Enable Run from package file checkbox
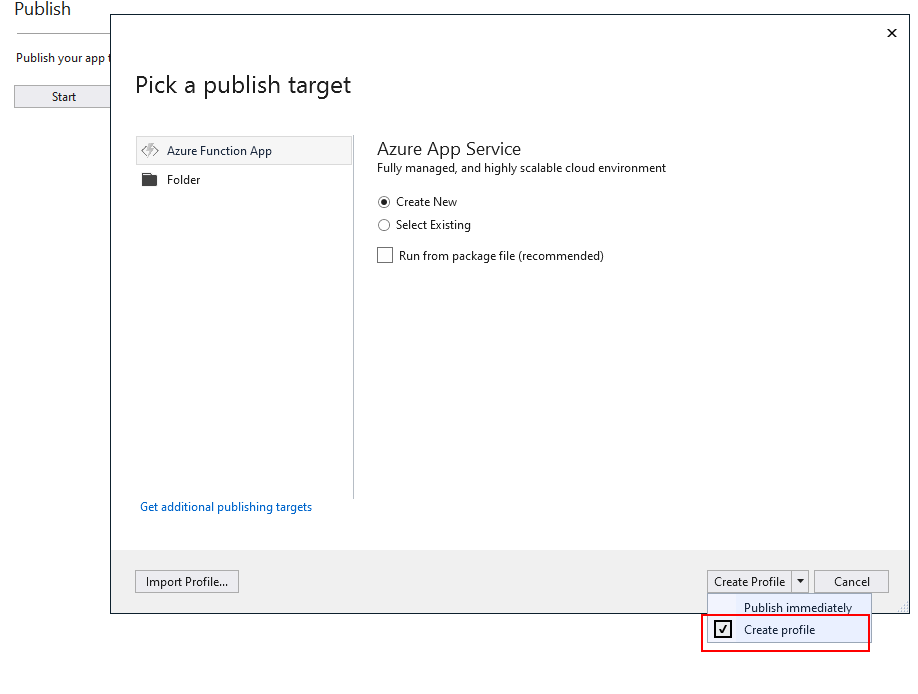Viewport: 918px width, 694px height. coord(385,256)
